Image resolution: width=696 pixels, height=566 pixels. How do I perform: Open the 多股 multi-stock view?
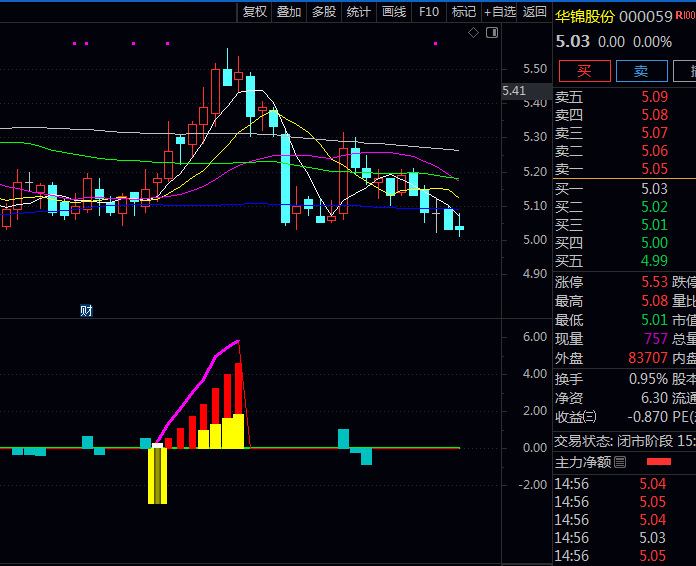(323, 12)
